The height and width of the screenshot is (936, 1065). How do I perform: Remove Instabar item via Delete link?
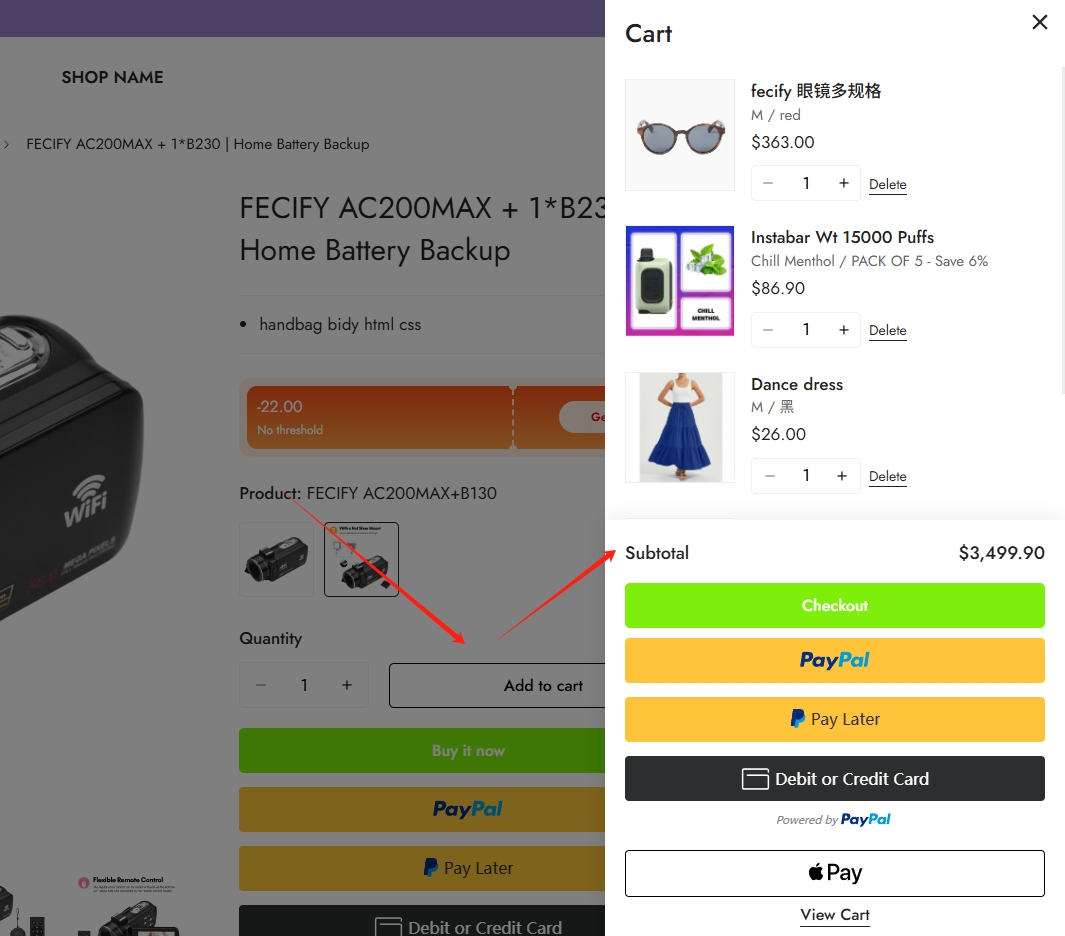pyautogui.click(x=888, y=331)
